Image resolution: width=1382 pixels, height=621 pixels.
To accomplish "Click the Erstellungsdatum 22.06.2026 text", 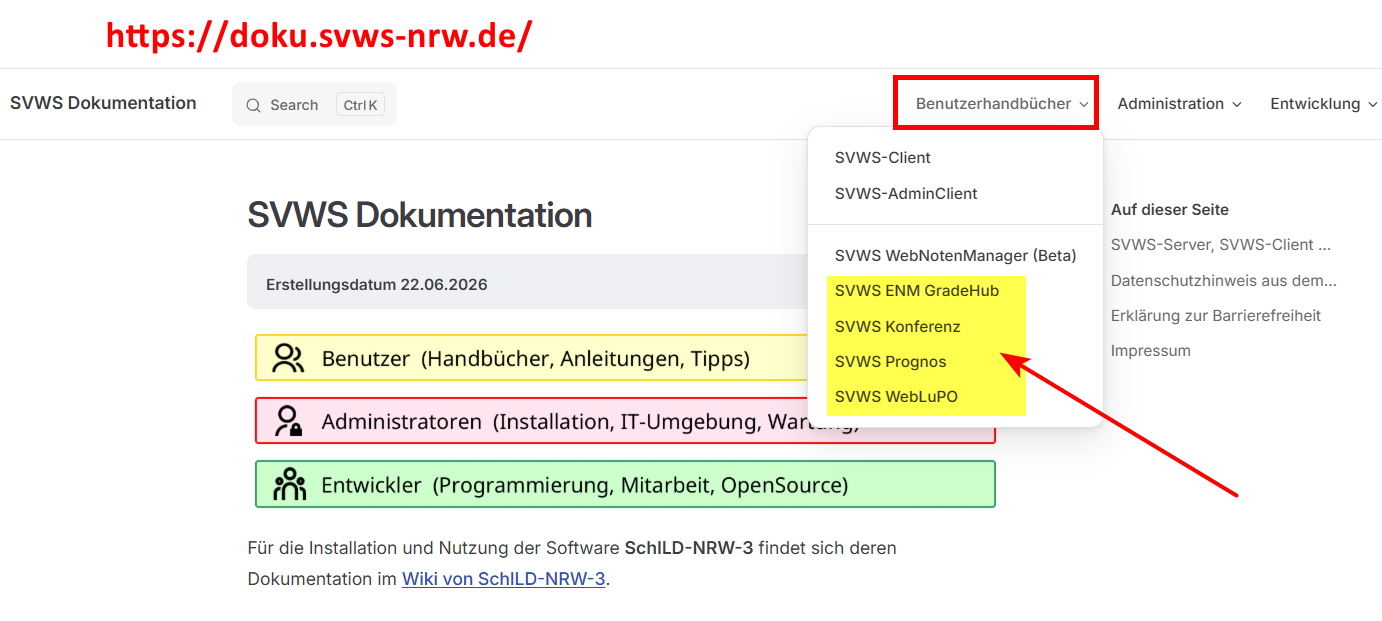I will point(377,284).
